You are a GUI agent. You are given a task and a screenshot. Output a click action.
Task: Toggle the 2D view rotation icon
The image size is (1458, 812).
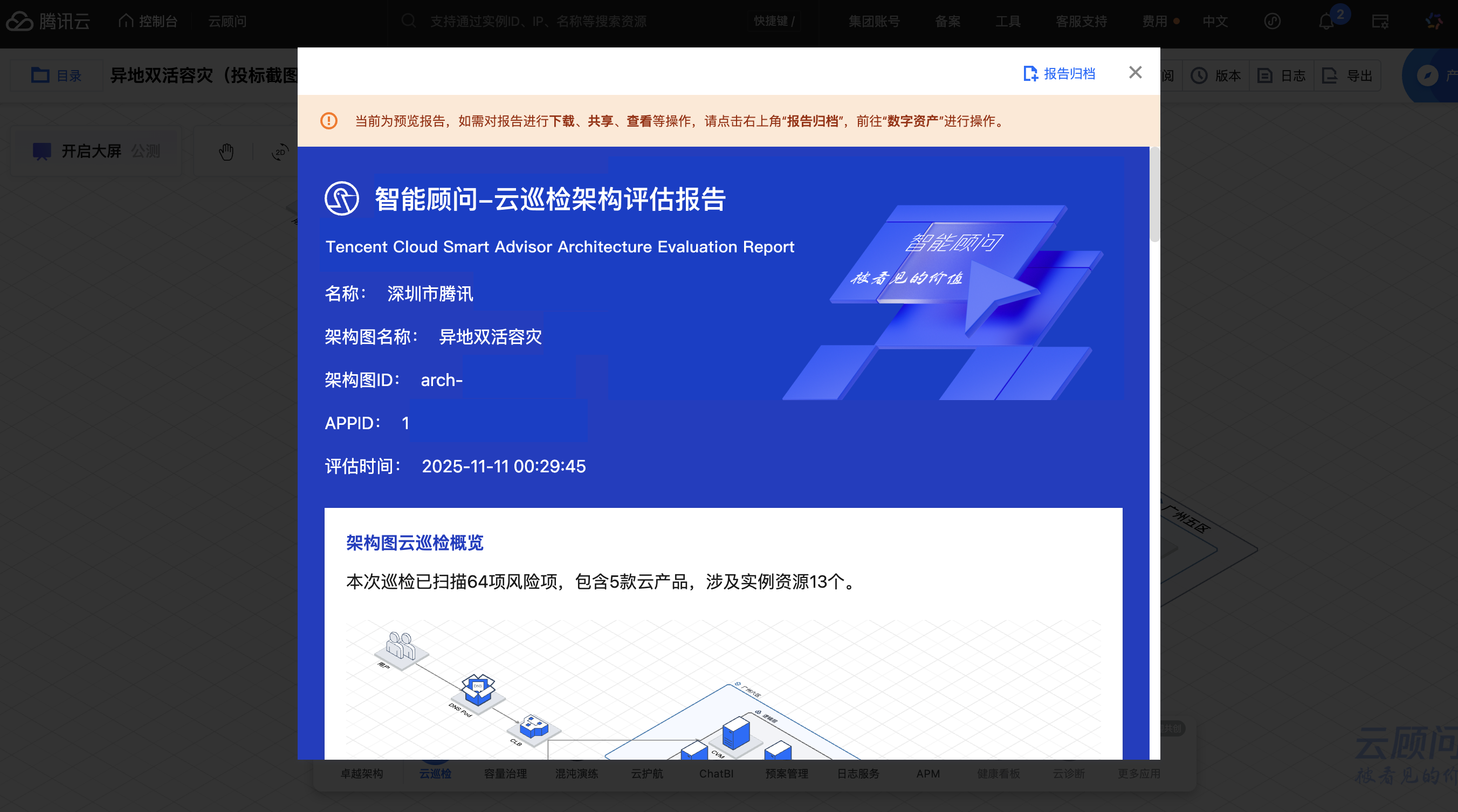(280, 152)
